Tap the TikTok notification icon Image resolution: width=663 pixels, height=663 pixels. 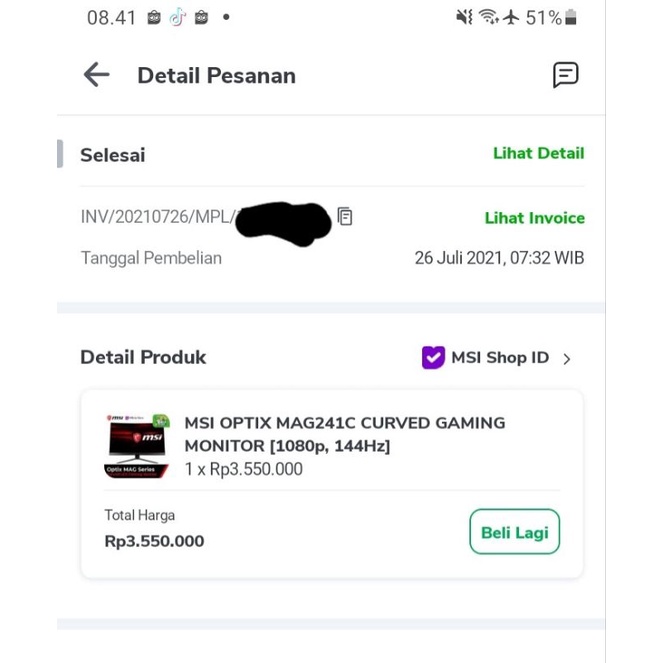pyautogui.click(x=177, y=17)
